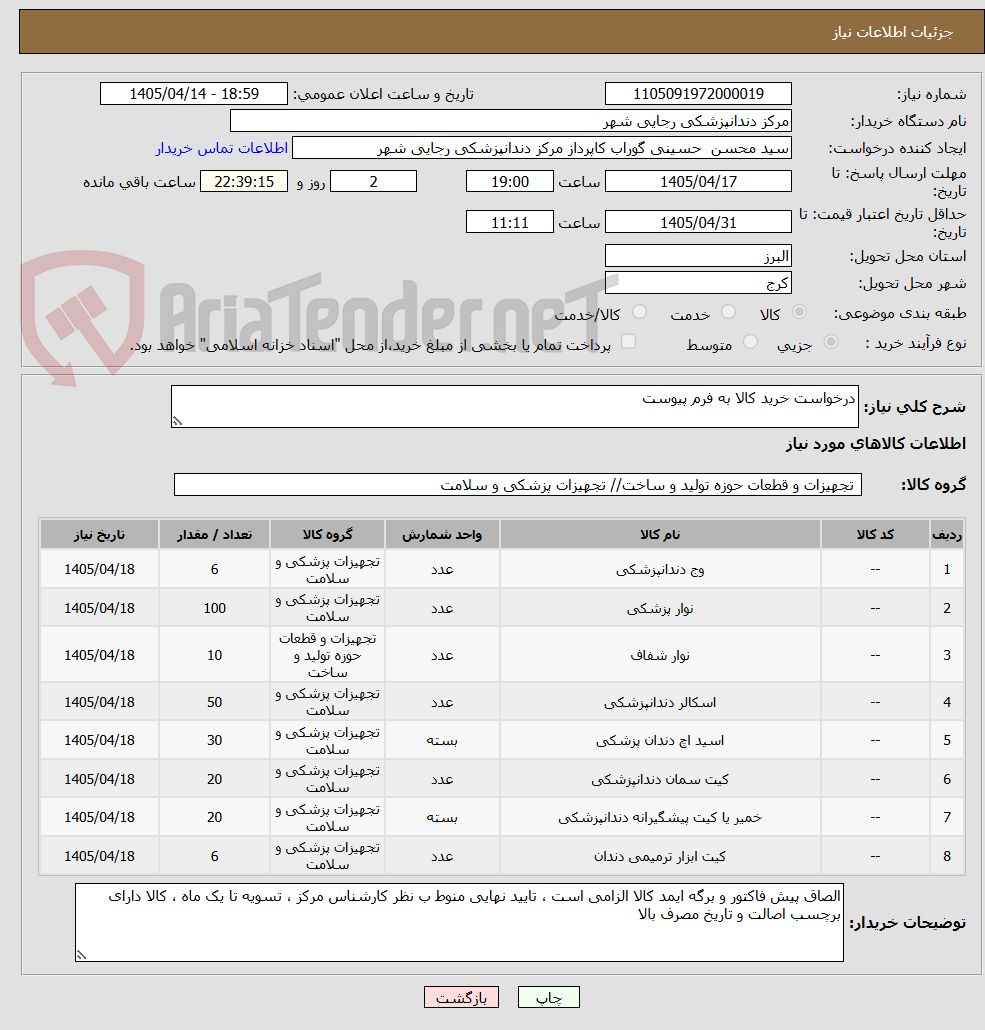Image resolution: width=985 pixels, height=1030 pixels.
Task: Select the item اسید اچ دندان پزشکی
Action: pyautogui.click(x=660, y=740)
